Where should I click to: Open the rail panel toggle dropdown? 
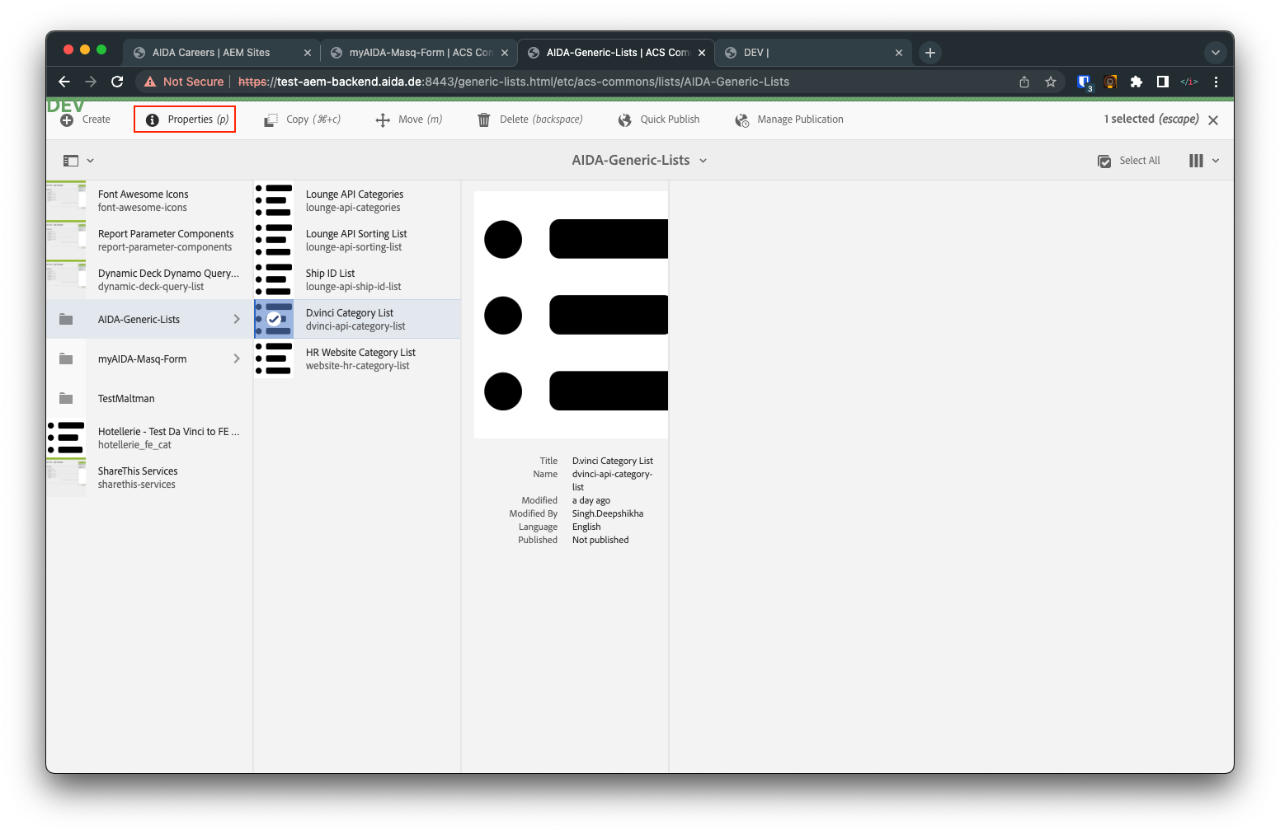(78, 161)
